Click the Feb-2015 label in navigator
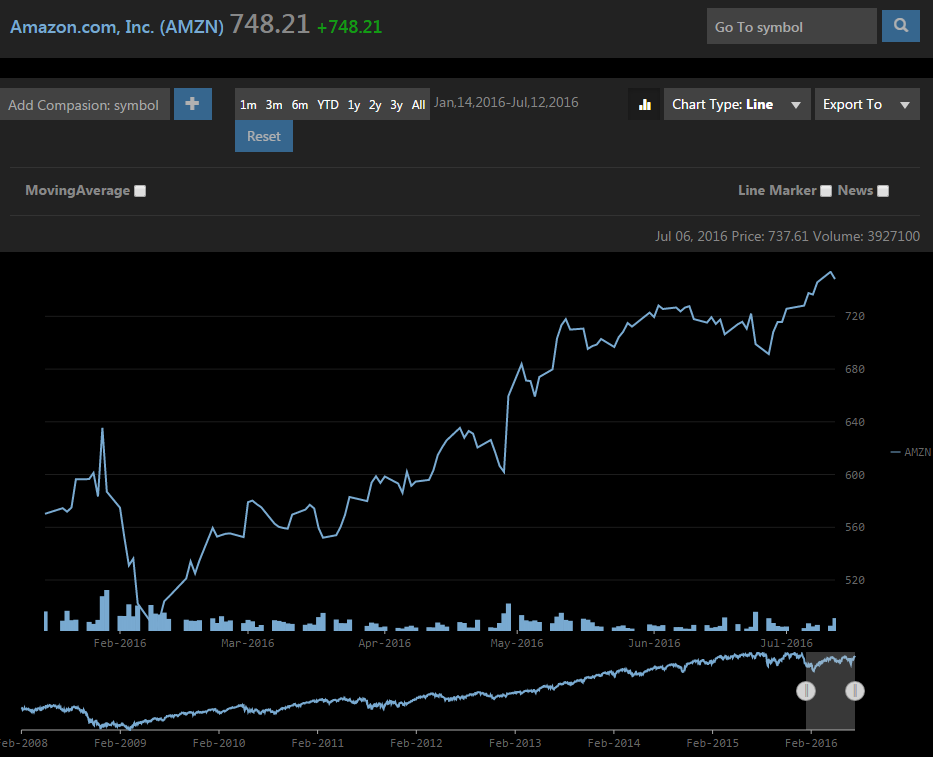The width and height of the screenshot is (933, 757). [x=712, y=743]
